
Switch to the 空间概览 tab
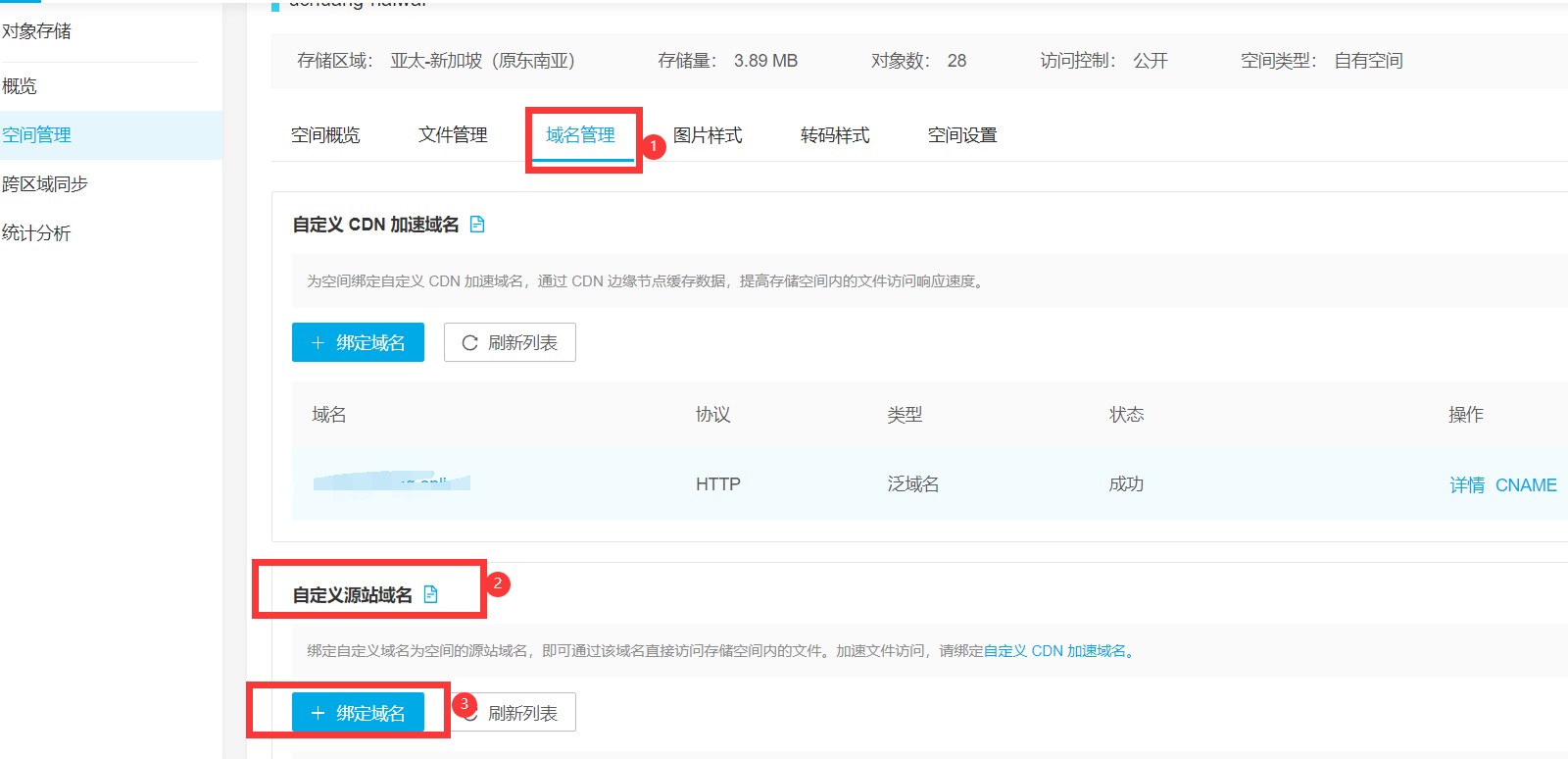pyautogui.click(x=325, y=135)
